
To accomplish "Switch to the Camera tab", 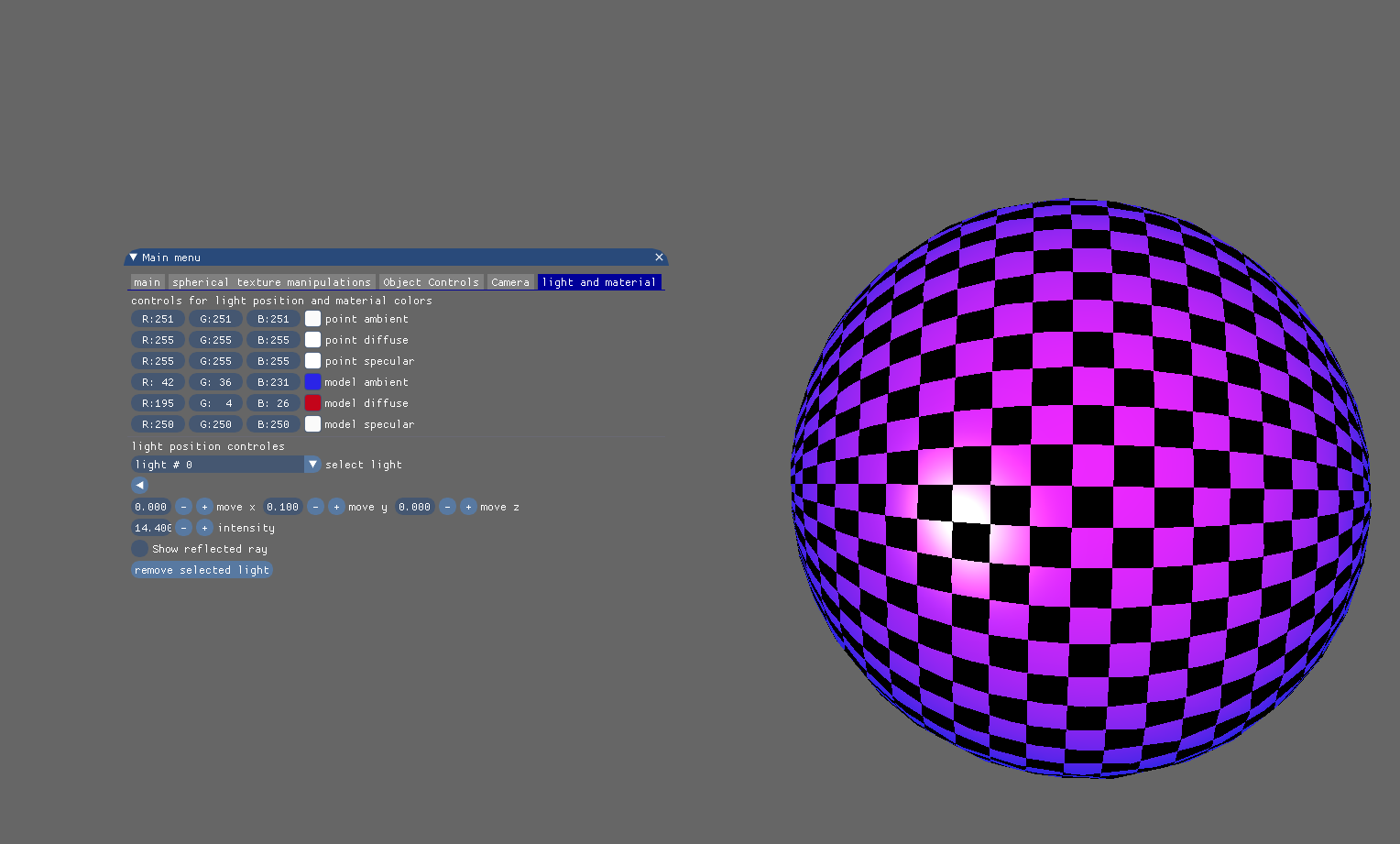I will coord(510,281).
